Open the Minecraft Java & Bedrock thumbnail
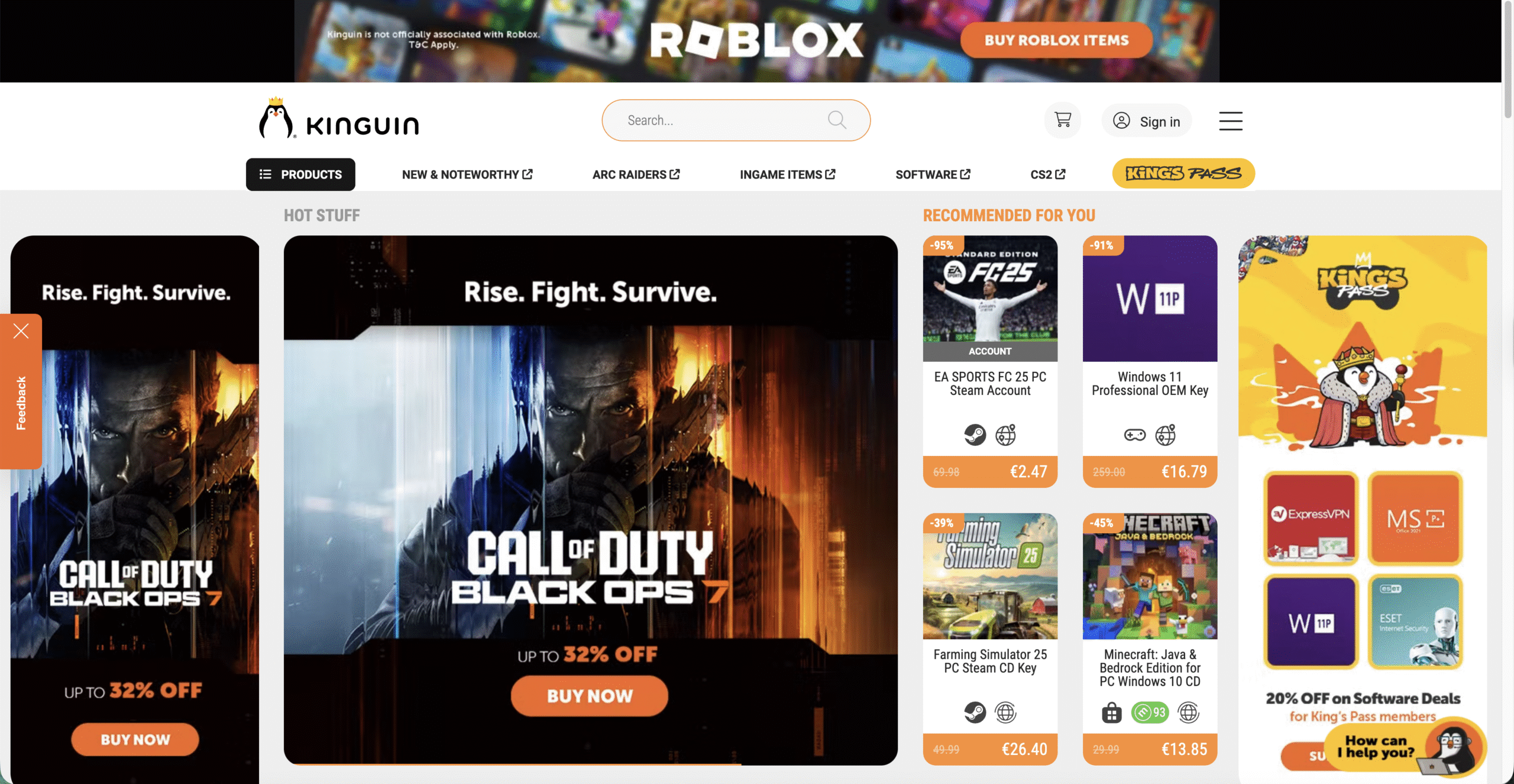 click(1150, 576)
